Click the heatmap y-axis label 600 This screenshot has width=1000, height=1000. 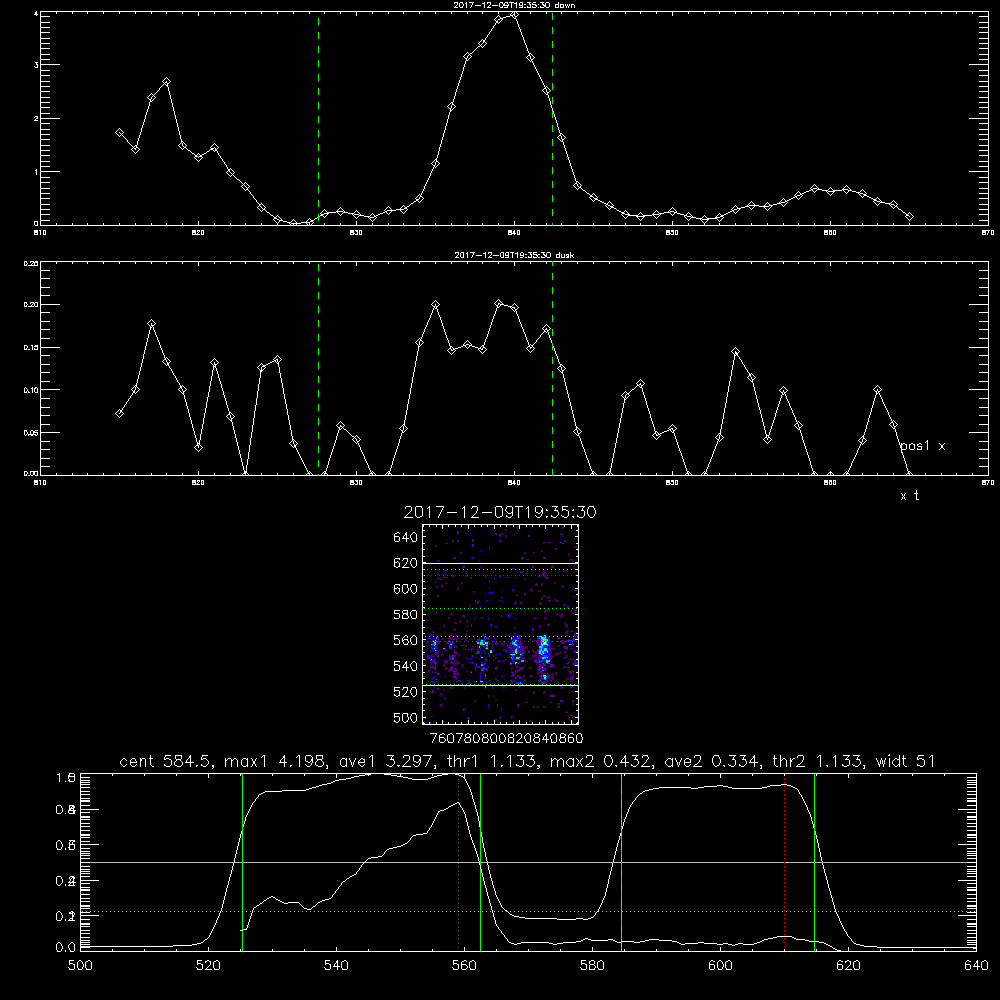(x=406, y=589)
